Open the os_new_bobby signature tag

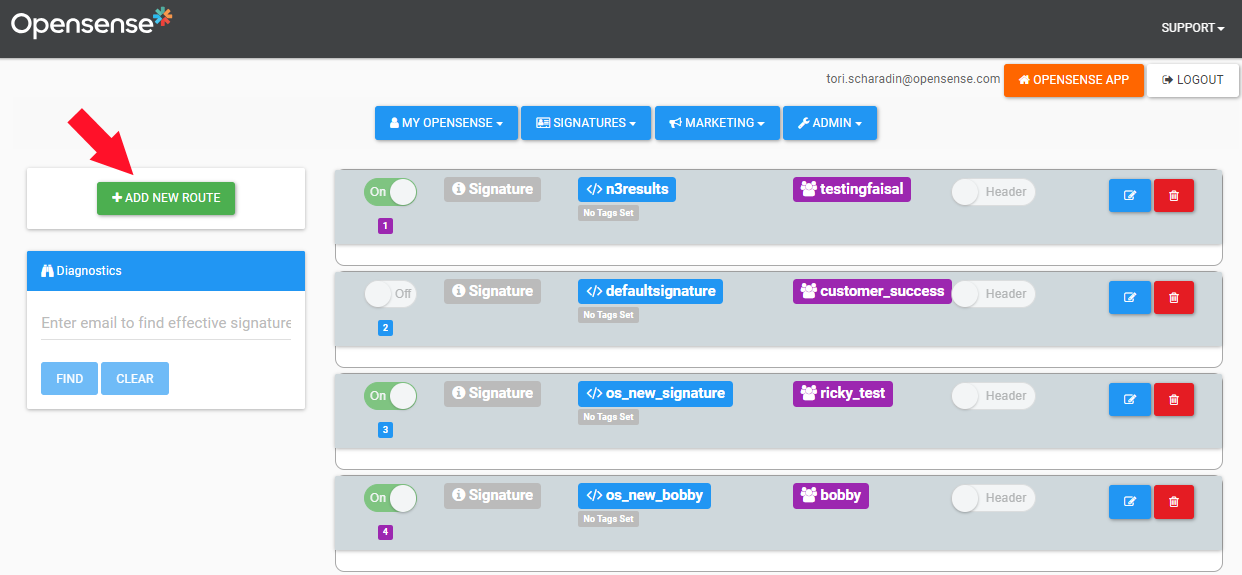point(644,495)
